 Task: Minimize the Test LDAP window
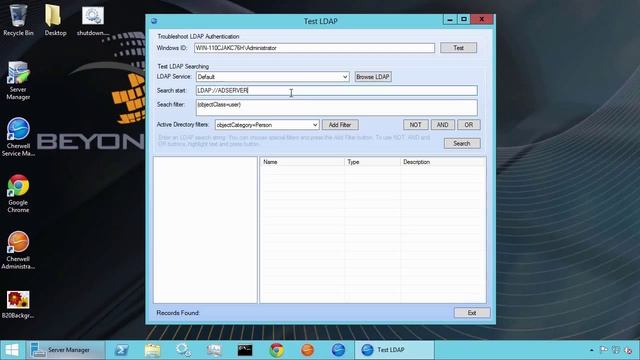point(450,19)
